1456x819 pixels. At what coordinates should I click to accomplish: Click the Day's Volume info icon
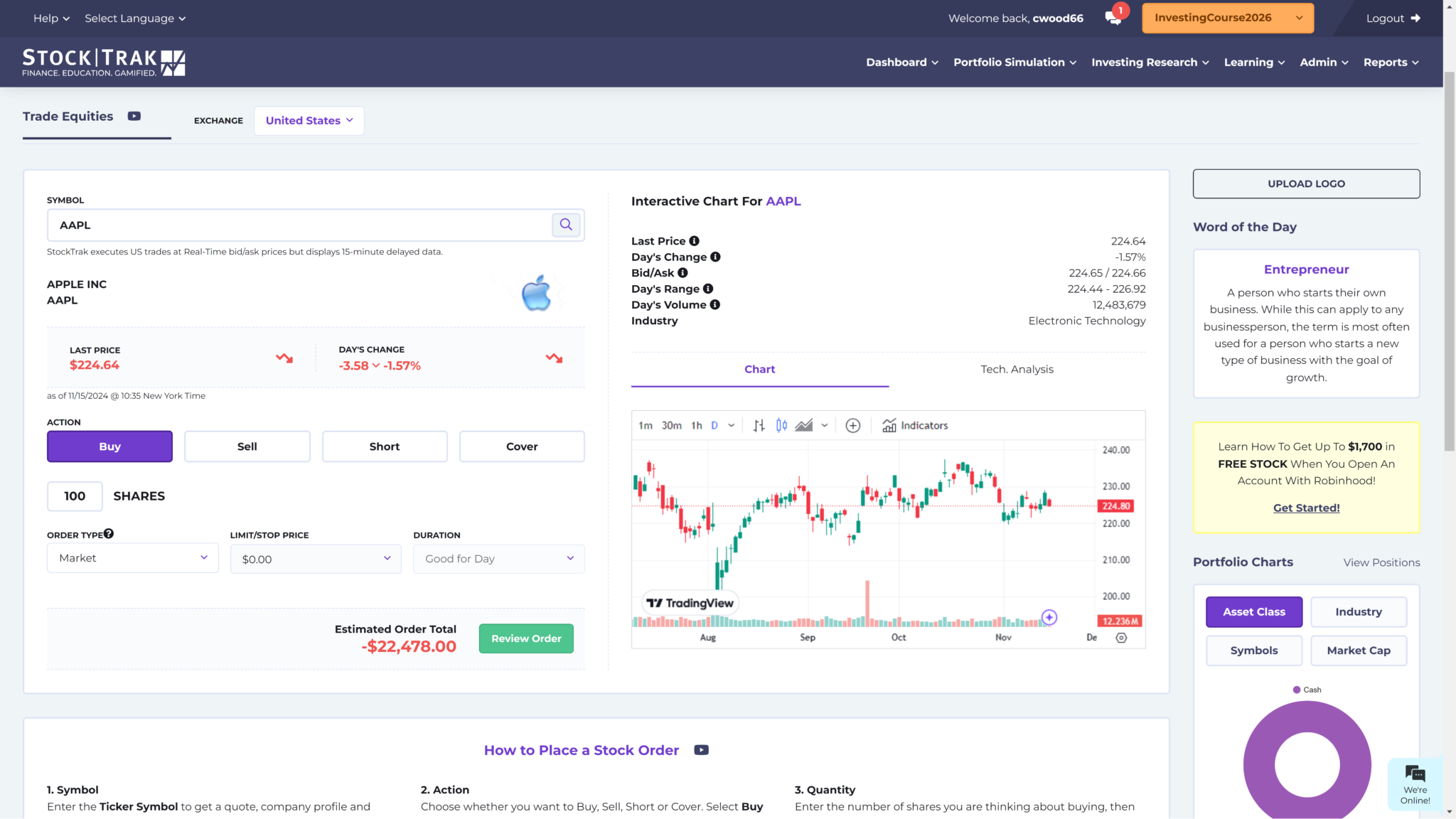point(714,304)
